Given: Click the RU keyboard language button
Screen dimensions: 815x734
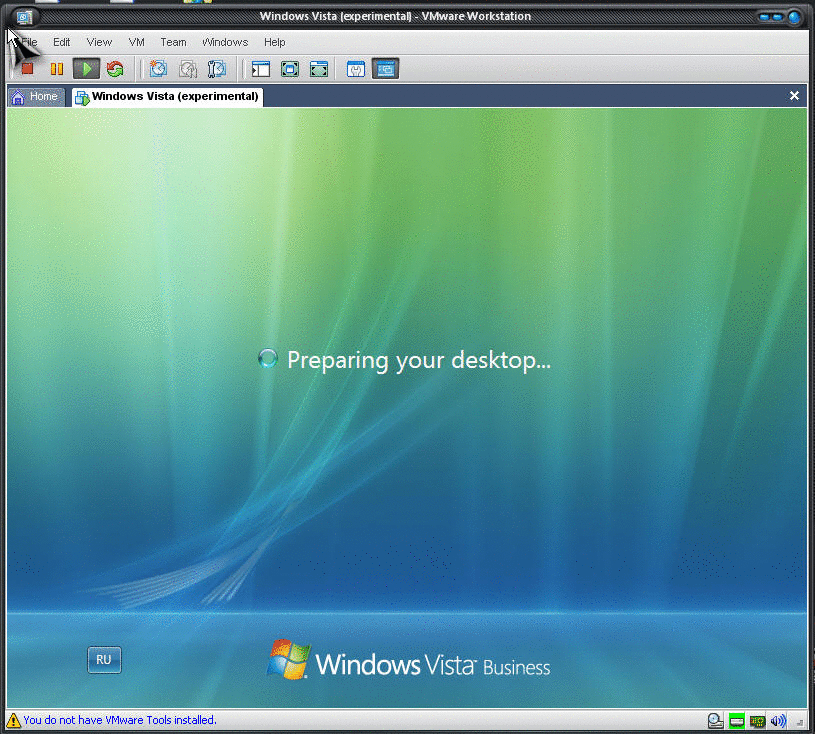Looking at the screenshot, I should [104, 660].
